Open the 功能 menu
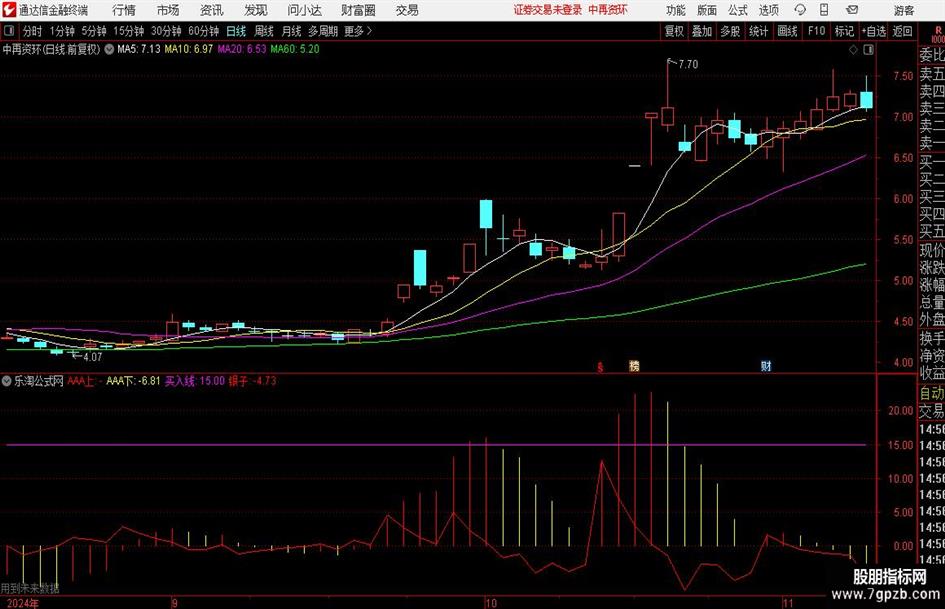This screenshot has height=609, width=945. (x=676, y=10)
